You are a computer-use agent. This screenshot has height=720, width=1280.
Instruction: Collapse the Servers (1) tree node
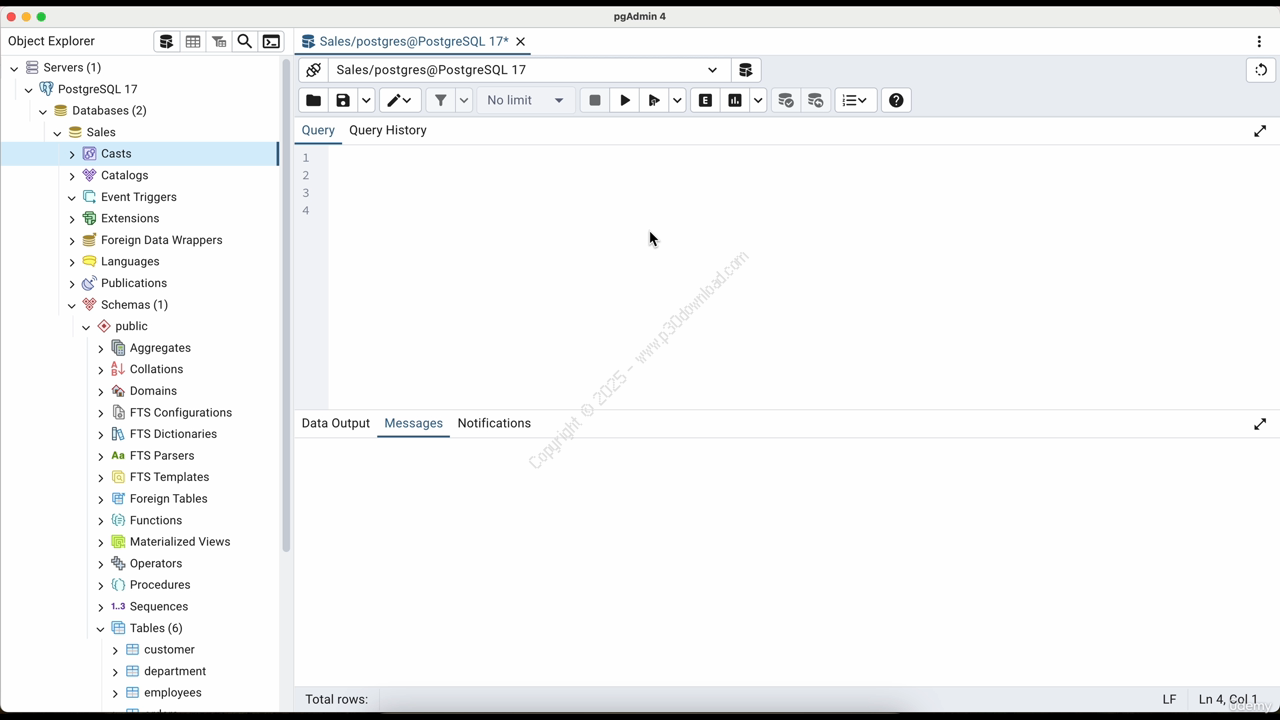click(14, 68)
